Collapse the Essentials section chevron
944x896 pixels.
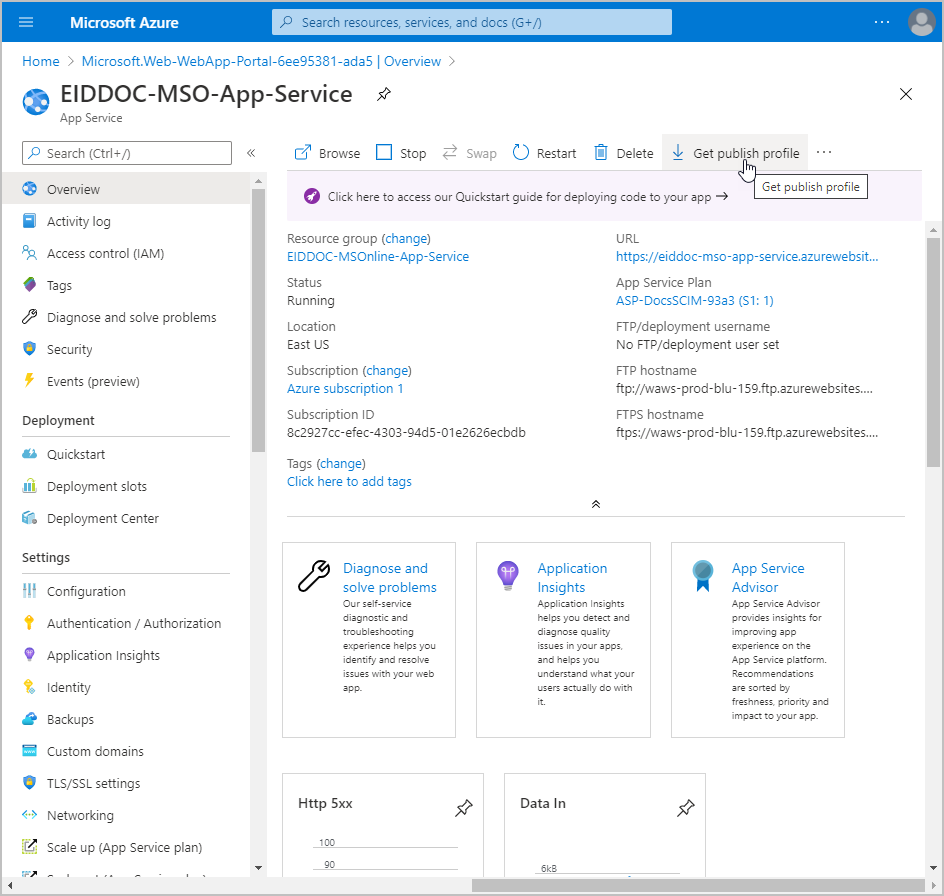(x=596, y=504)
